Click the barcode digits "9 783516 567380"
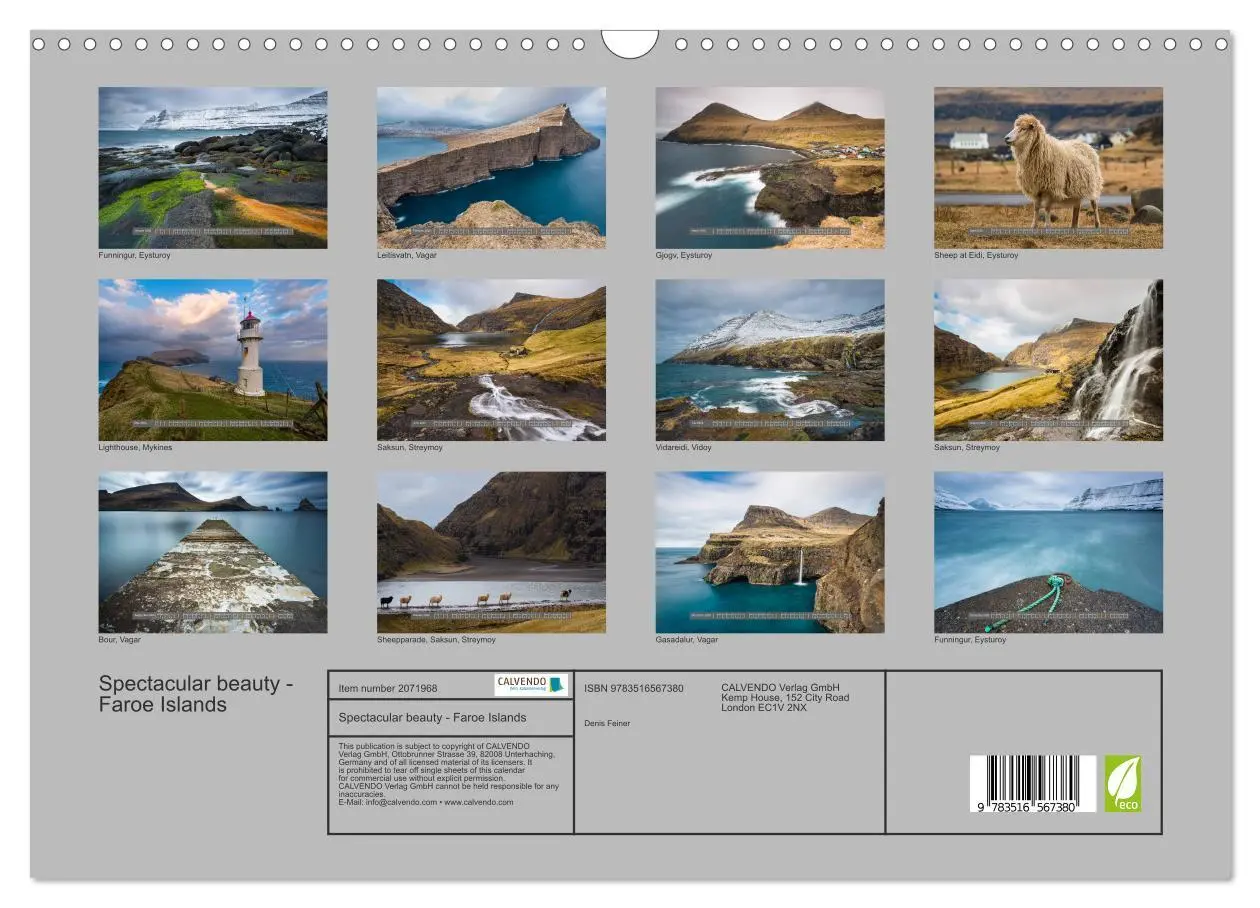The image size is (1260, 908). point(1029,807)
